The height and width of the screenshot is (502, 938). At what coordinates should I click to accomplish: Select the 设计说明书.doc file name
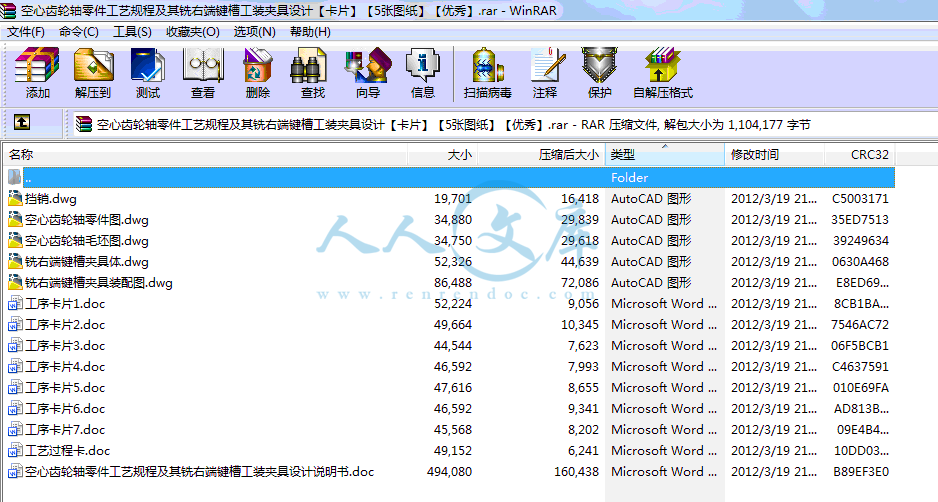coord(199,471)
